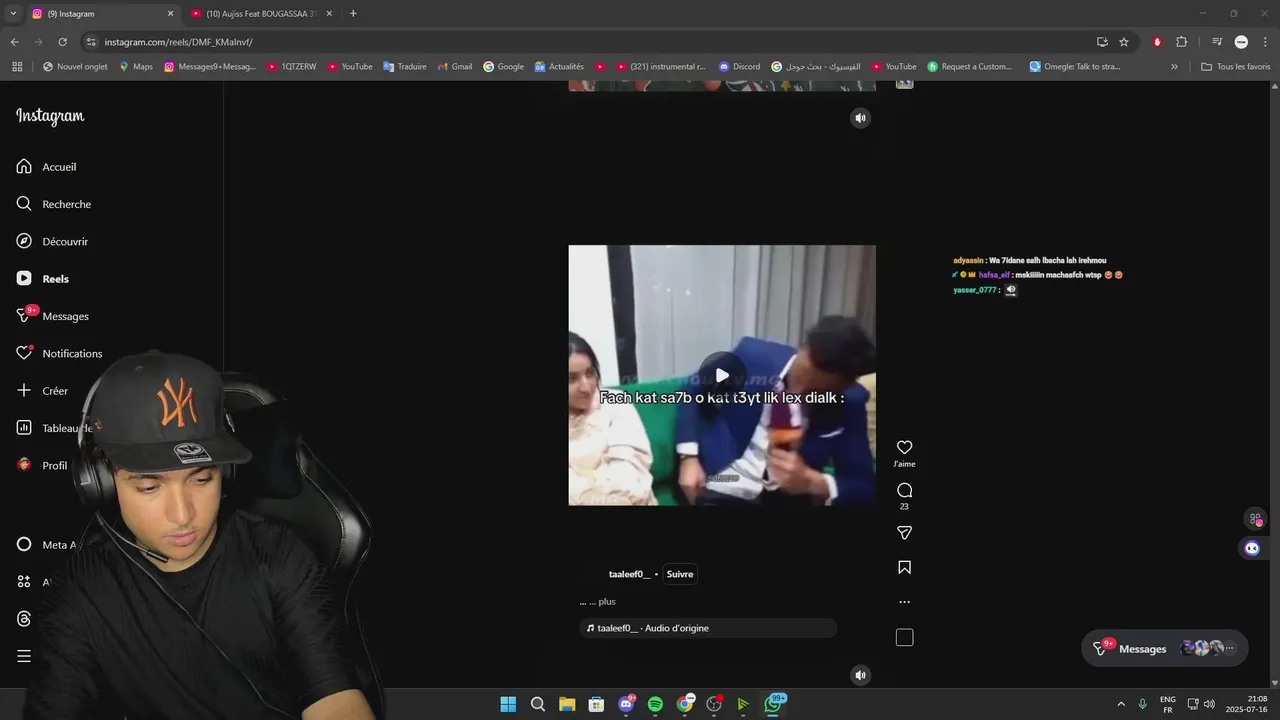Open the tab search dropdown arrow

click(x=12, y=14)
